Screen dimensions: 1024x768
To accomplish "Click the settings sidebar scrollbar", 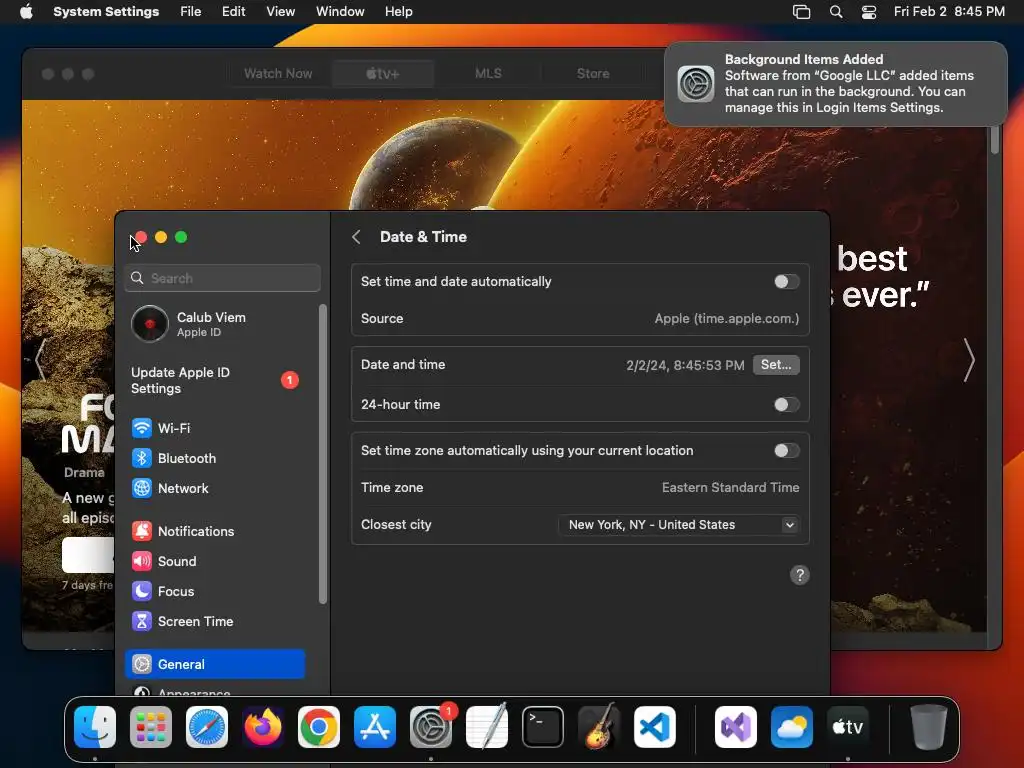I will (x=322, y=455).
